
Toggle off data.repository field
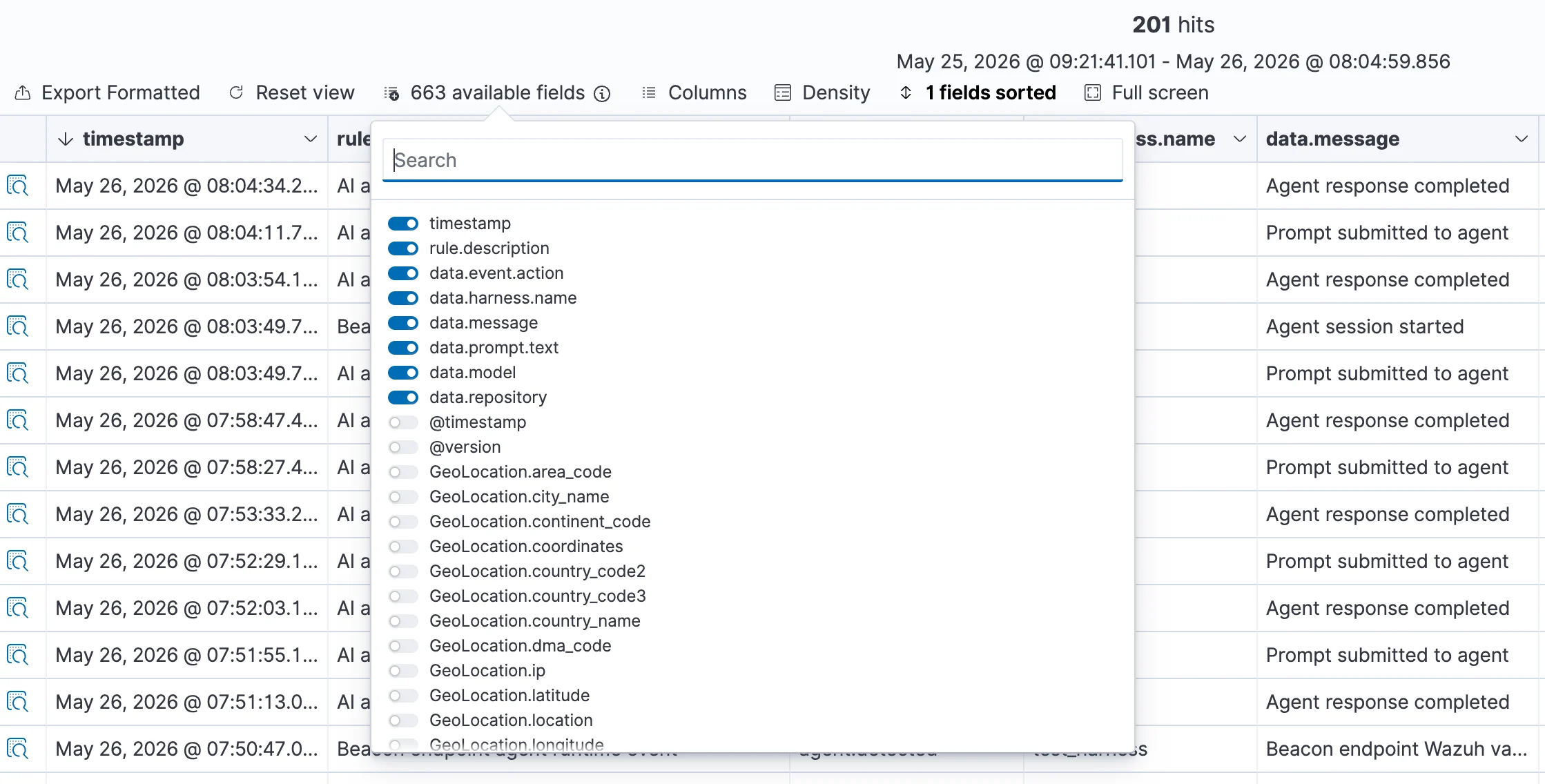coord(403,398)
